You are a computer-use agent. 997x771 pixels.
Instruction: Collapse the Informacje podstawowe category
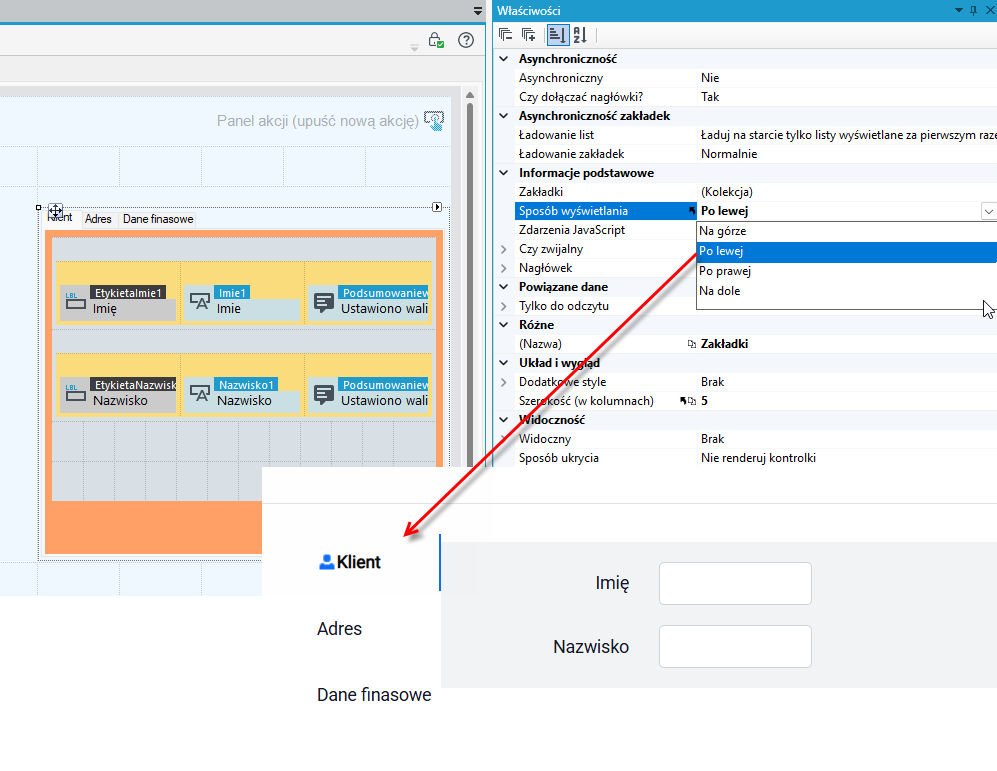pyautogui.click(x=504, y=173)
